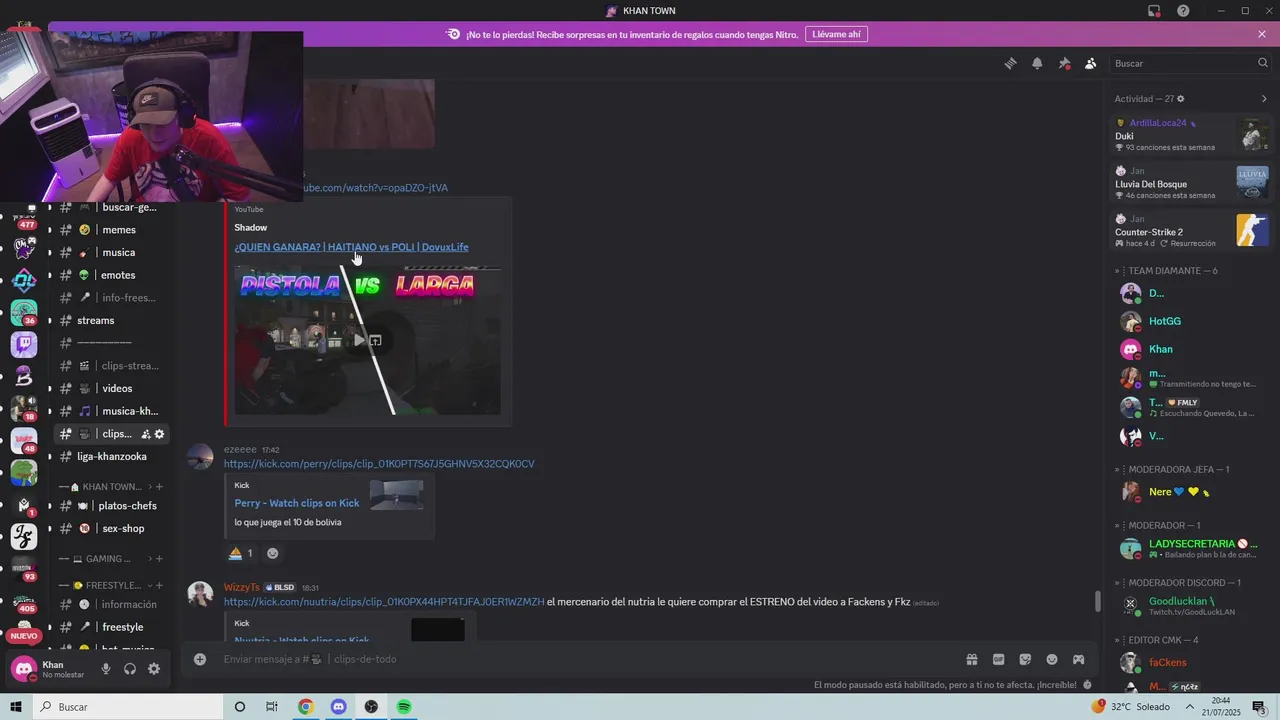Screen dimensions: 1280x720
Task: Open Nere member profile
Action: (x=1192, y=492)
